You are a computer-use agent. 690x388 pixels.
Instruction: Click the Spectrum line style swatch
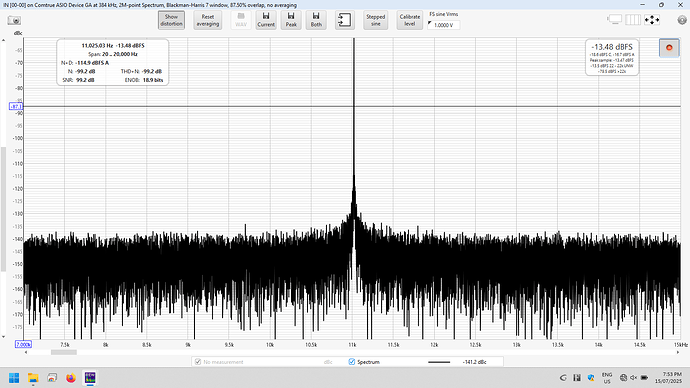pos(439,362)
